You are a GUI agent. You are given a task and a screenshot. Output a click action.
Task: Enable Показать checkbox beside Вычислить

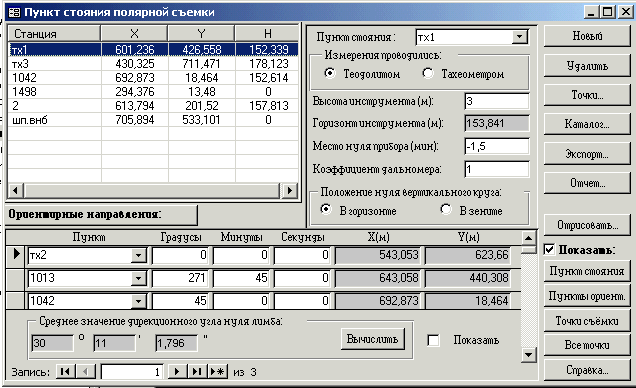(x=433, y=340)
